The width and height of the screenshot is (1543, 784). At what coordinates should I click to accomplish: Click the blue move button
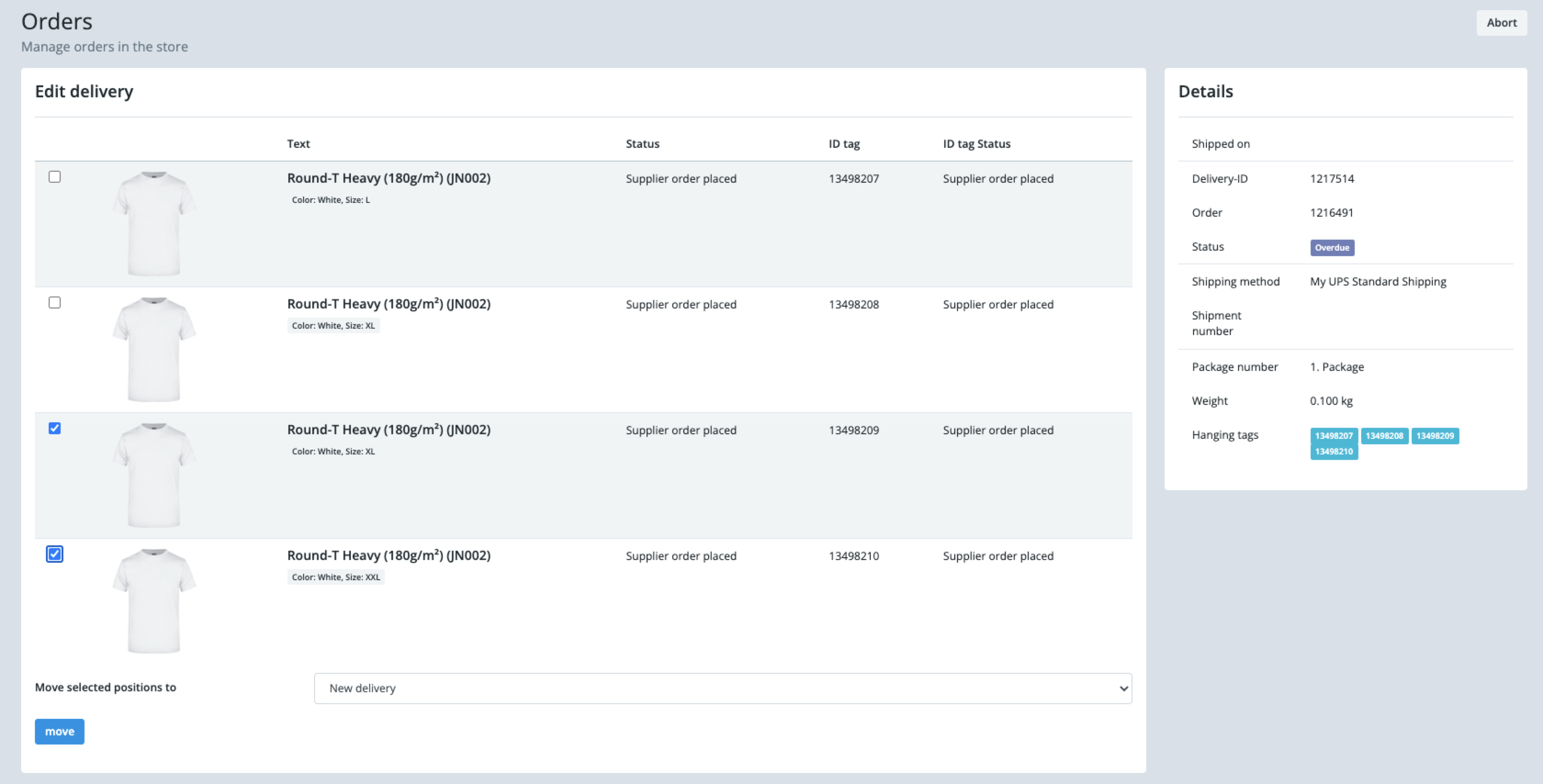click(59, 731)
